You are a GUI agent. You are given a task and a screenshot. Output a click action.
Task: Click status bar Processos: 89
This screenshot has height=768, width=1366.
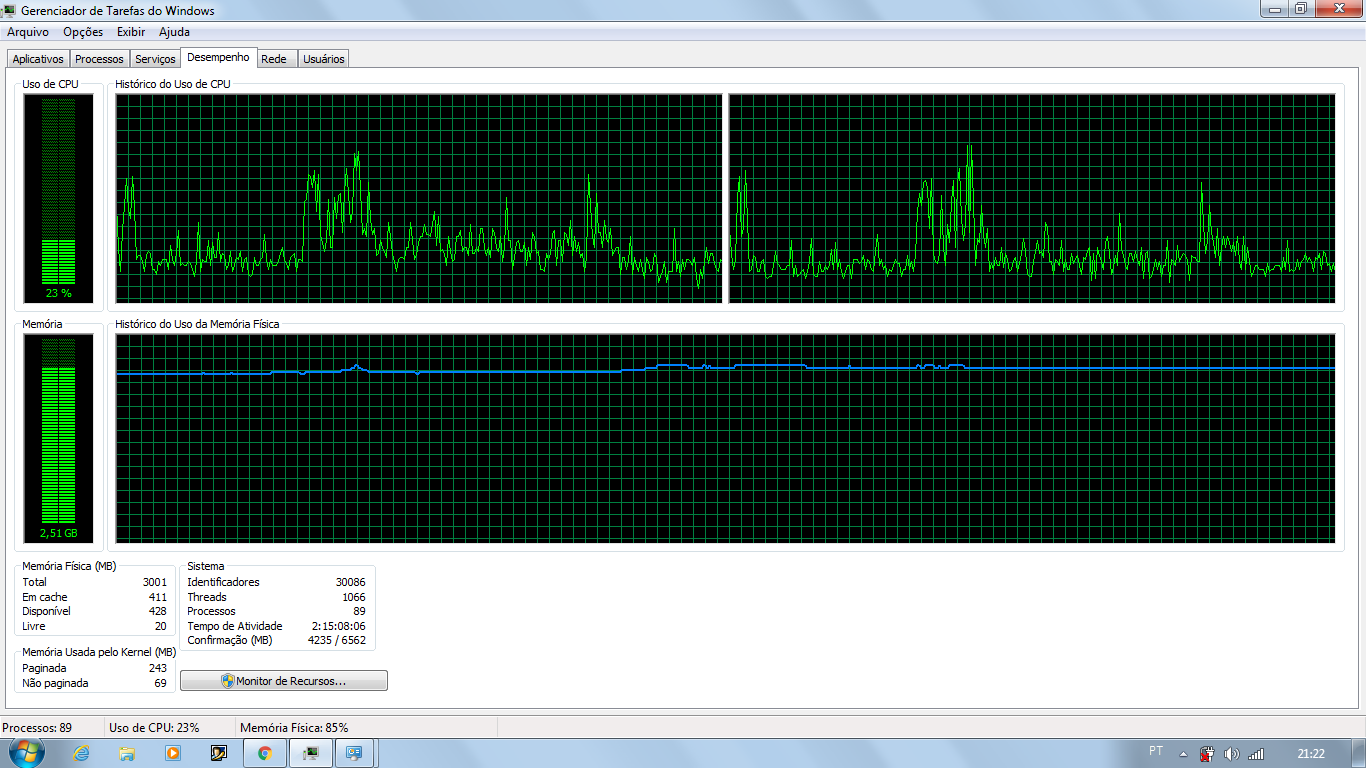38,728
